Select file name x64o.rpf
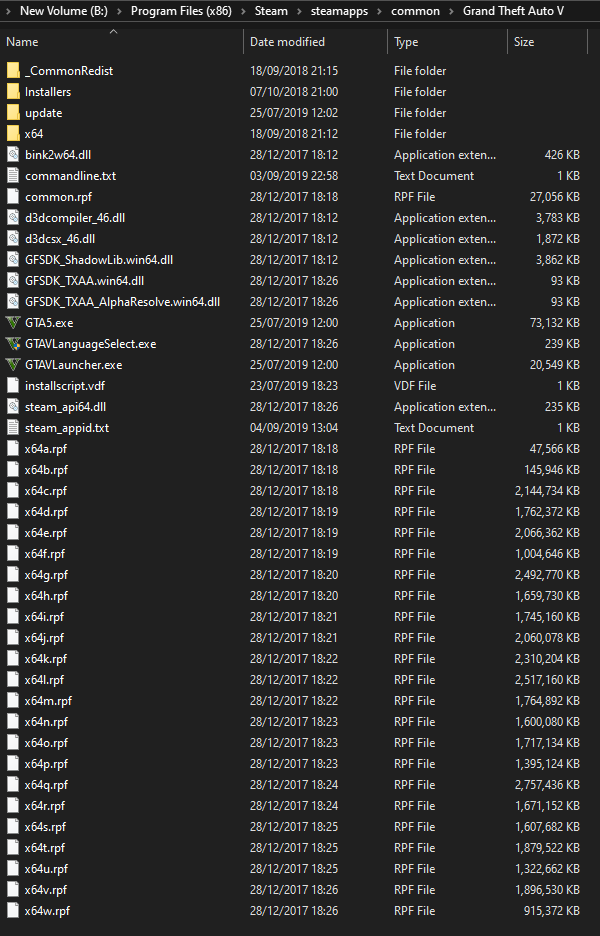Image resolution: width=600 pixels, height=936 pixels. (x=46, y=743)
